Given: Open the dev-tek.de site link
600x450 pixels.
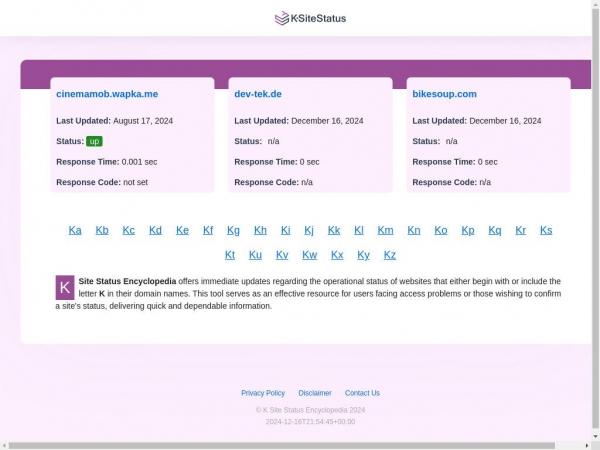Looking at the screenshot, I should click(258, 94).
